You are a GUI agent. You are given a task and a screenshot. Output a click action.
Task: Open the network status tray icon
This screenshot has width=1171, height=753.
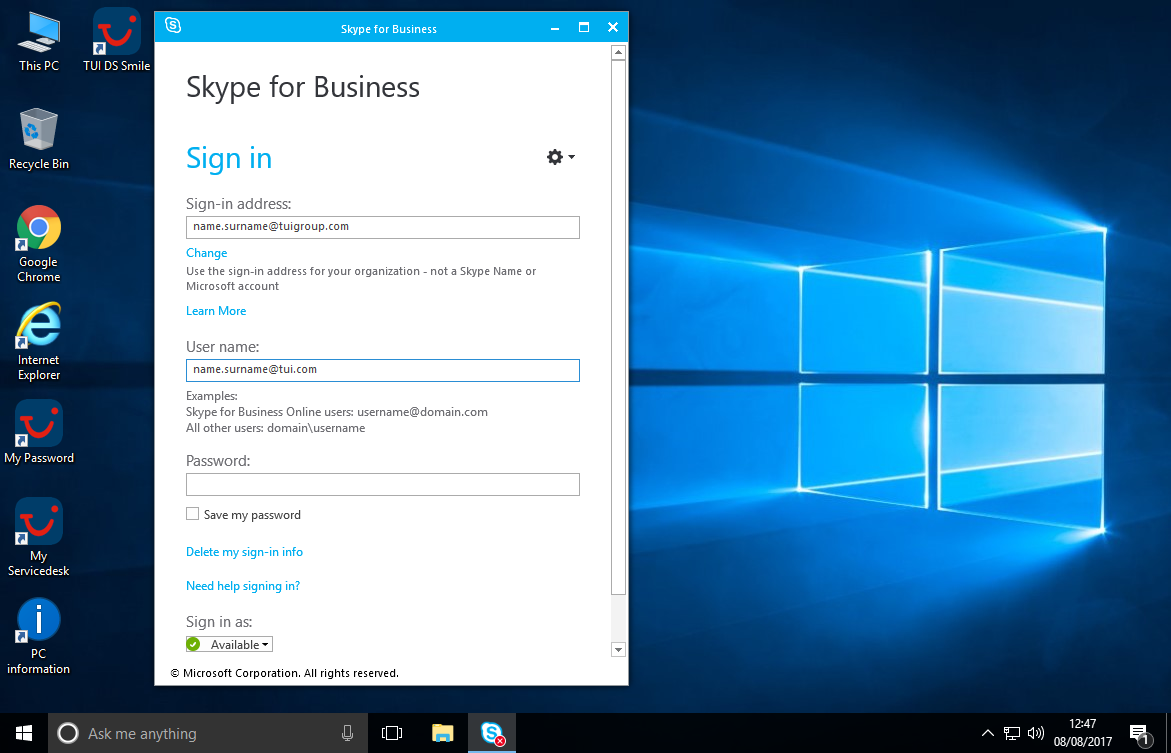coord(1012,733)
